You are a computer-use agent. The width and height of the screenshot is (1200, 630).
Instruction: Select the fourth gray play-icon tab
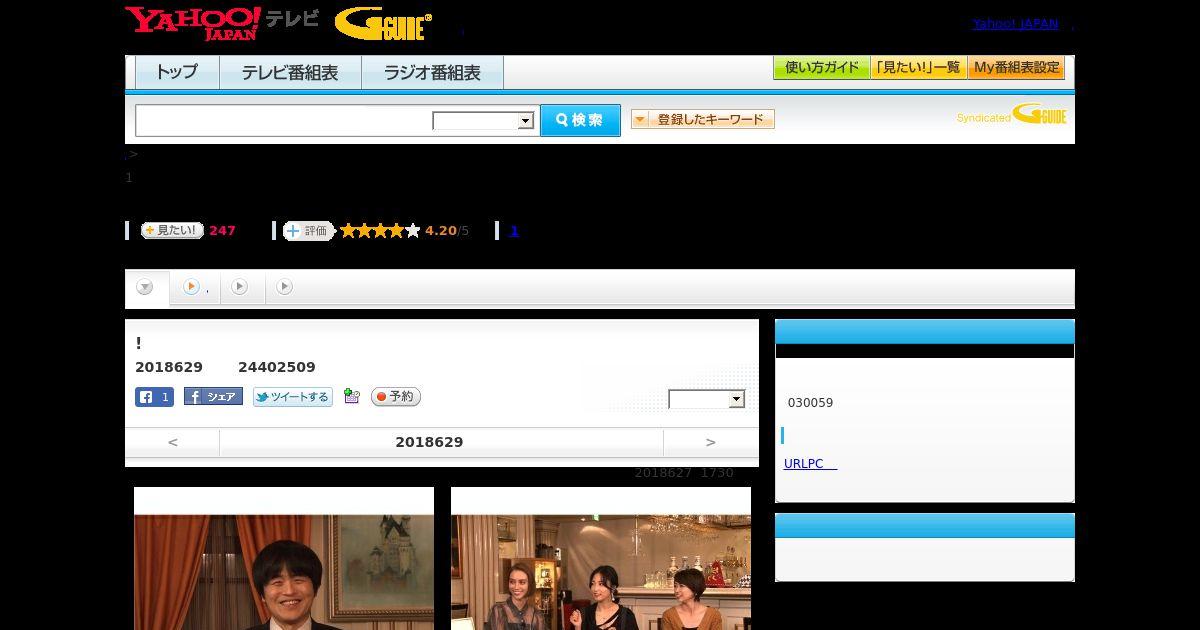285,287
